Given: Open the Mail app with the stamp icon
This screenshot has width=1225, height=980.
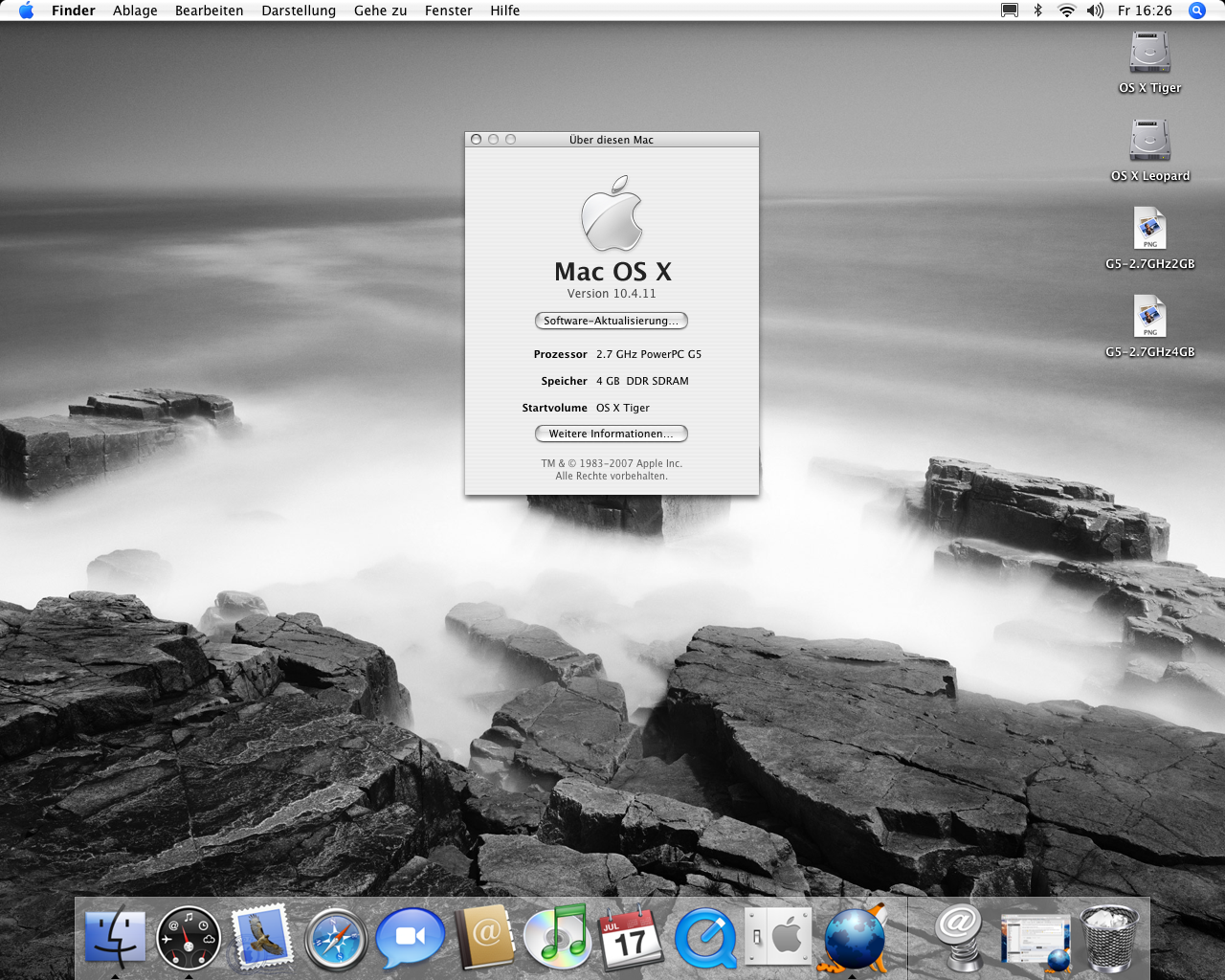Looking at the screenshot, I should point(262,938).
